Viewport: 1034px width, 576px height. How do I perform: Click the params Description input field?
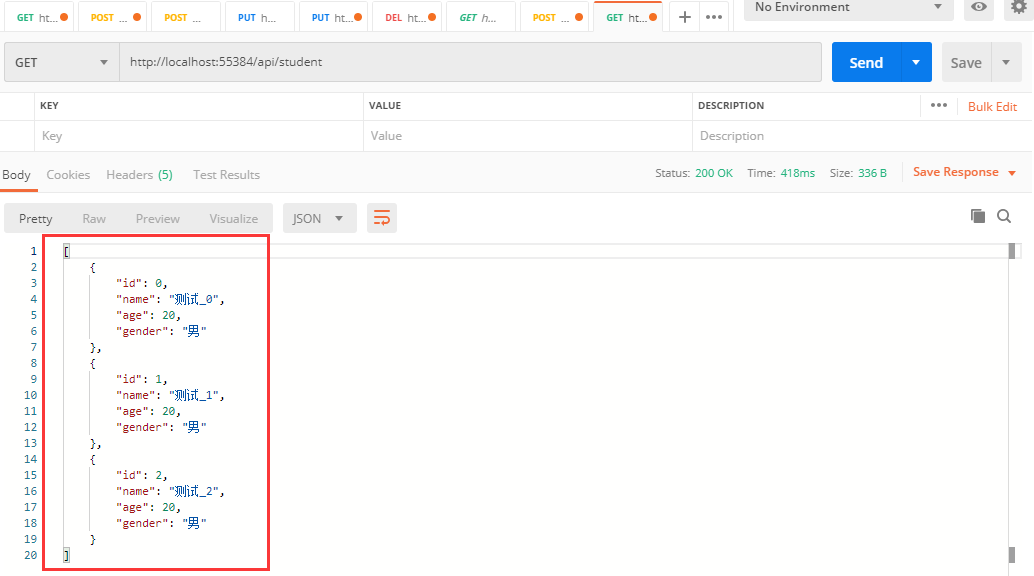tap(862, 136)
